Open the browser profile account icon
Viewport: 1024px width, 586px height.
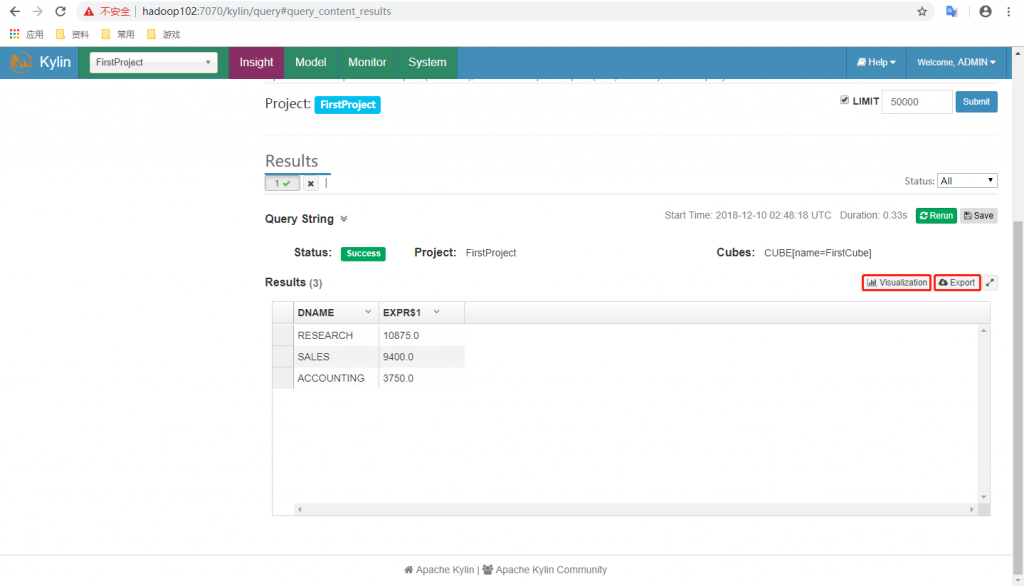coord(985,11)
